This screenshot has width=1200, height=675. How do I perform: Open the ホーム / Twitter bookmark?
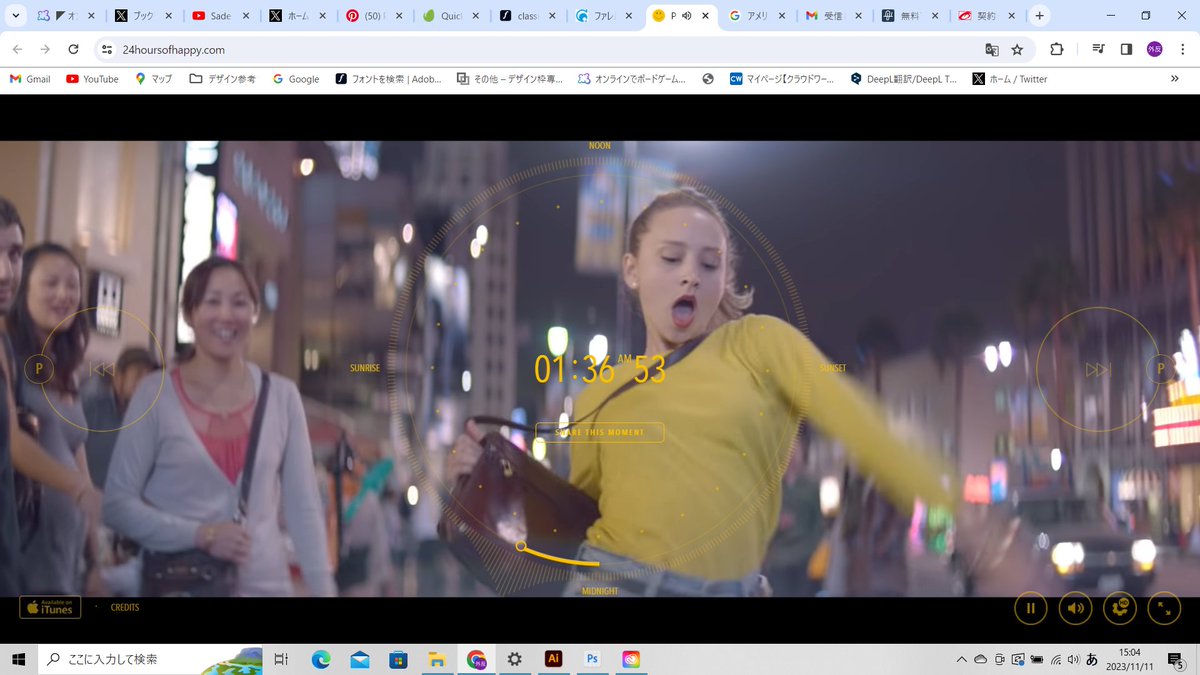pos(1009,79)
